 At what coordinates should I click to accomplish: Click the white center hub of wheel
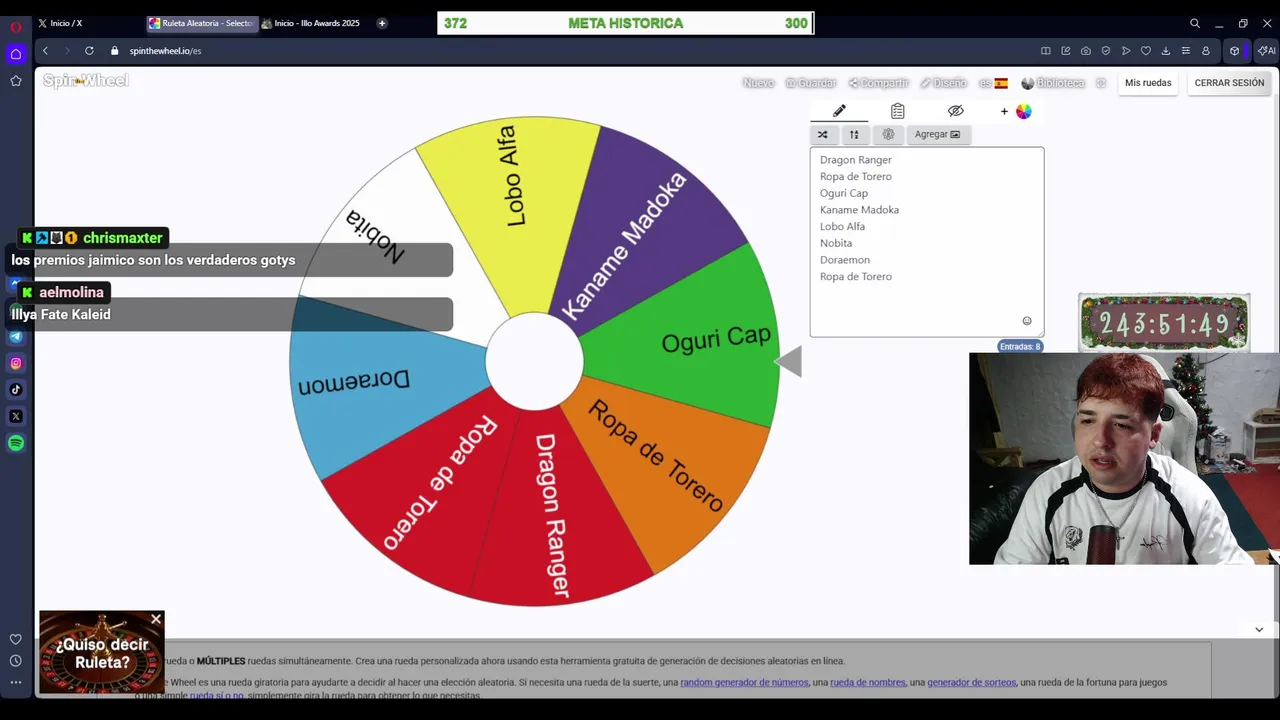(534, 362)
